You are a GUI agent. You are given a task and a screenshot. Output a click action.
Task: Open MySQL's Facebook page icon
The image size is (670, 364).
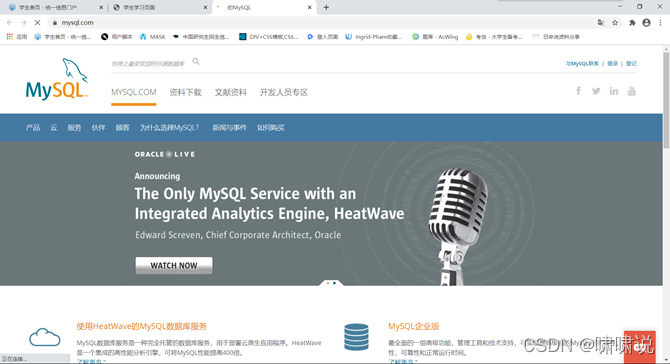[578, 91]
